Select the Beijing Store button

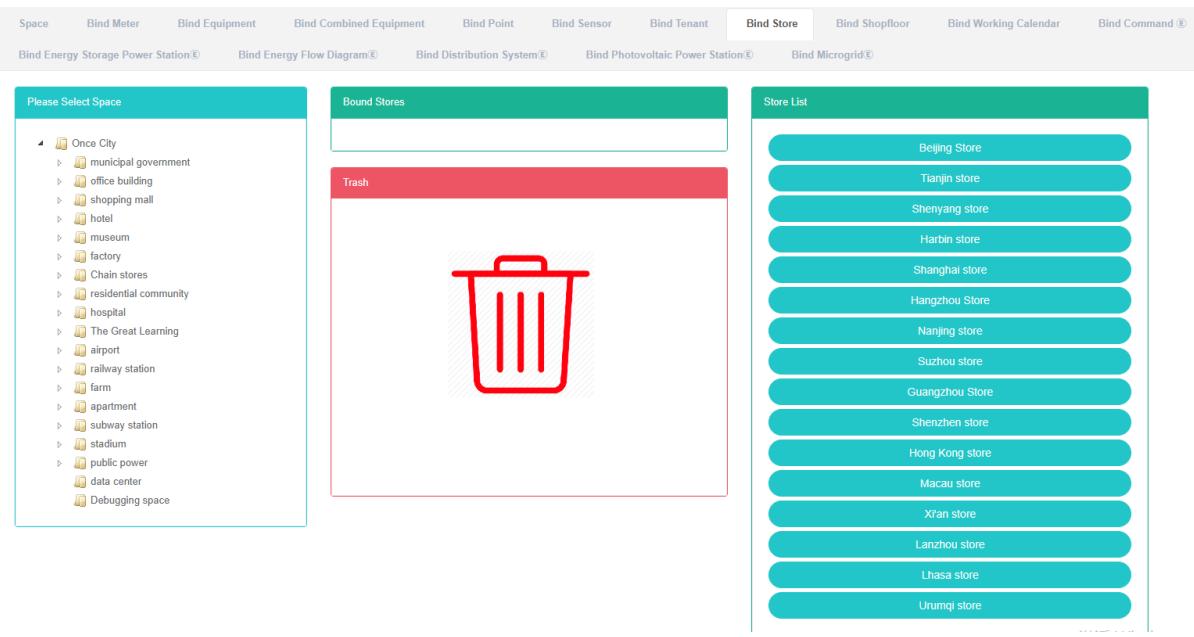pyautogui.click(x=949, y=148)
